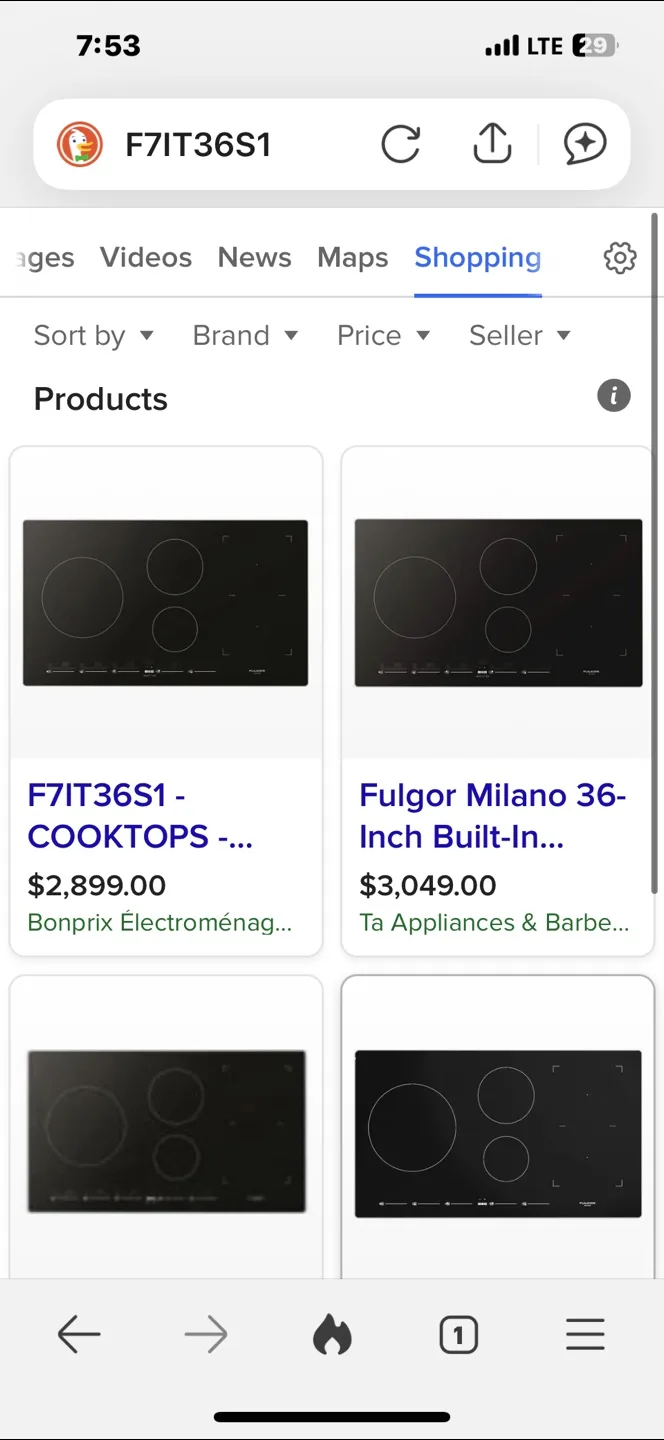Open DuckDuckGo AI chat
The image size is (664, 1440).
coord(586,144)
